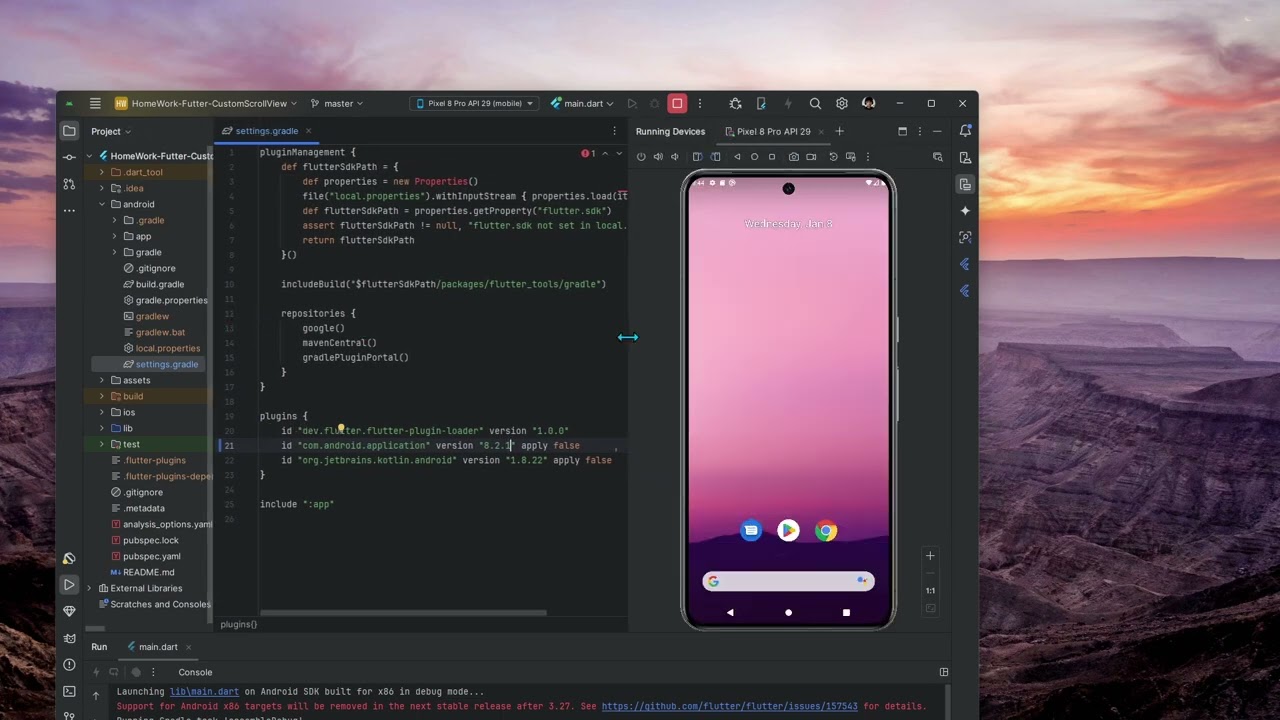Open the master branch dropdown
Screen dimensions: 1280x720
tap(337, 103)
